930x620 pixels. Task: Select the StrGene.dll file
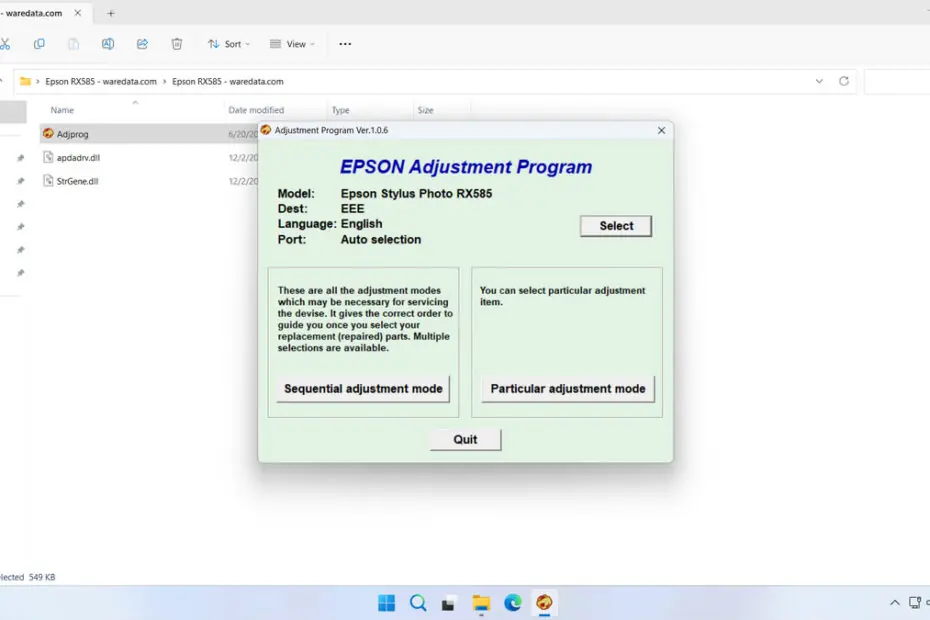pyautogui.click(x=77, y=181)
